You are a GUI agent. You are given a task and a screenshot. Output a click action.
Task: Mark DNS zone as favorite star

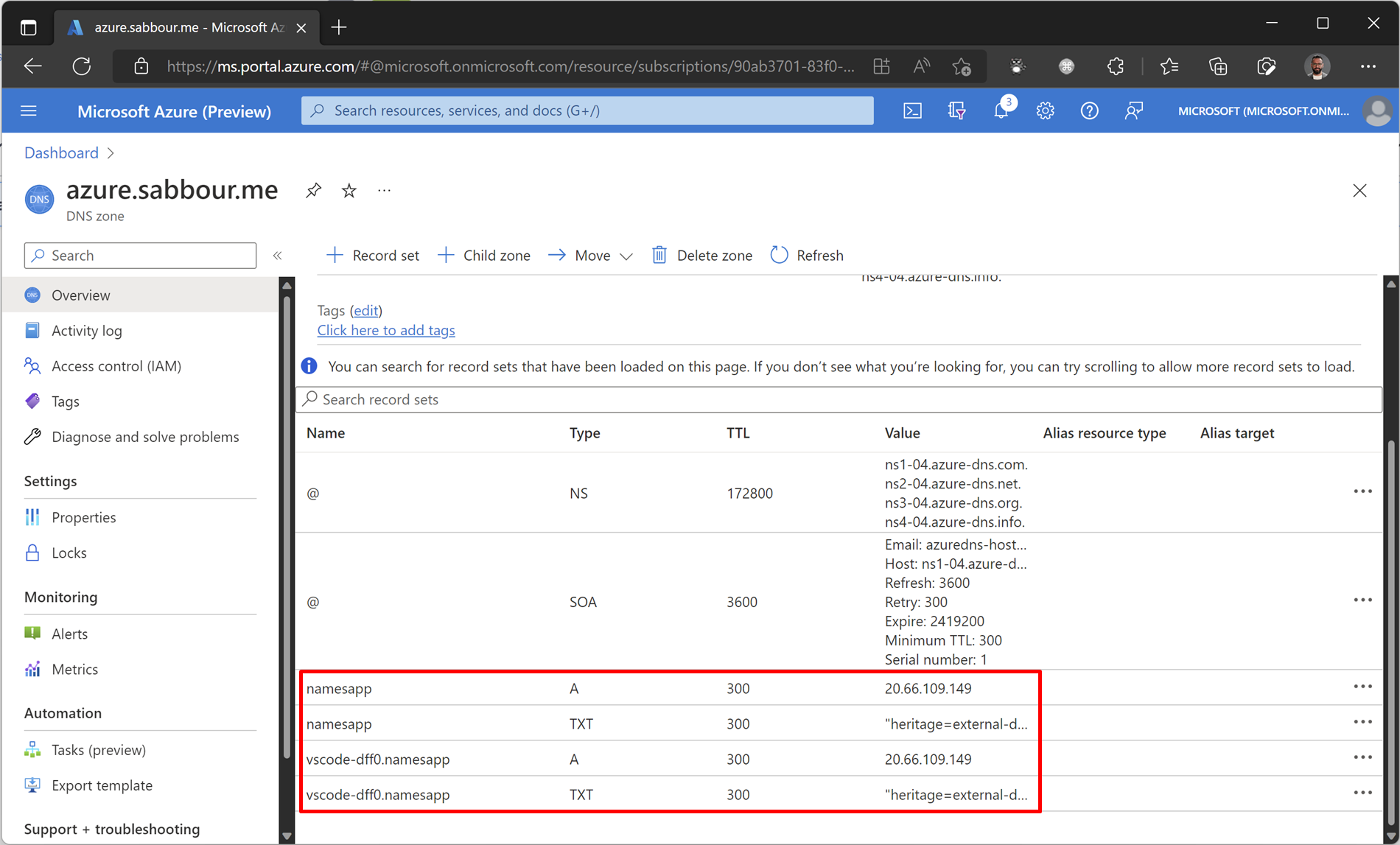click(x=349, y=191)
